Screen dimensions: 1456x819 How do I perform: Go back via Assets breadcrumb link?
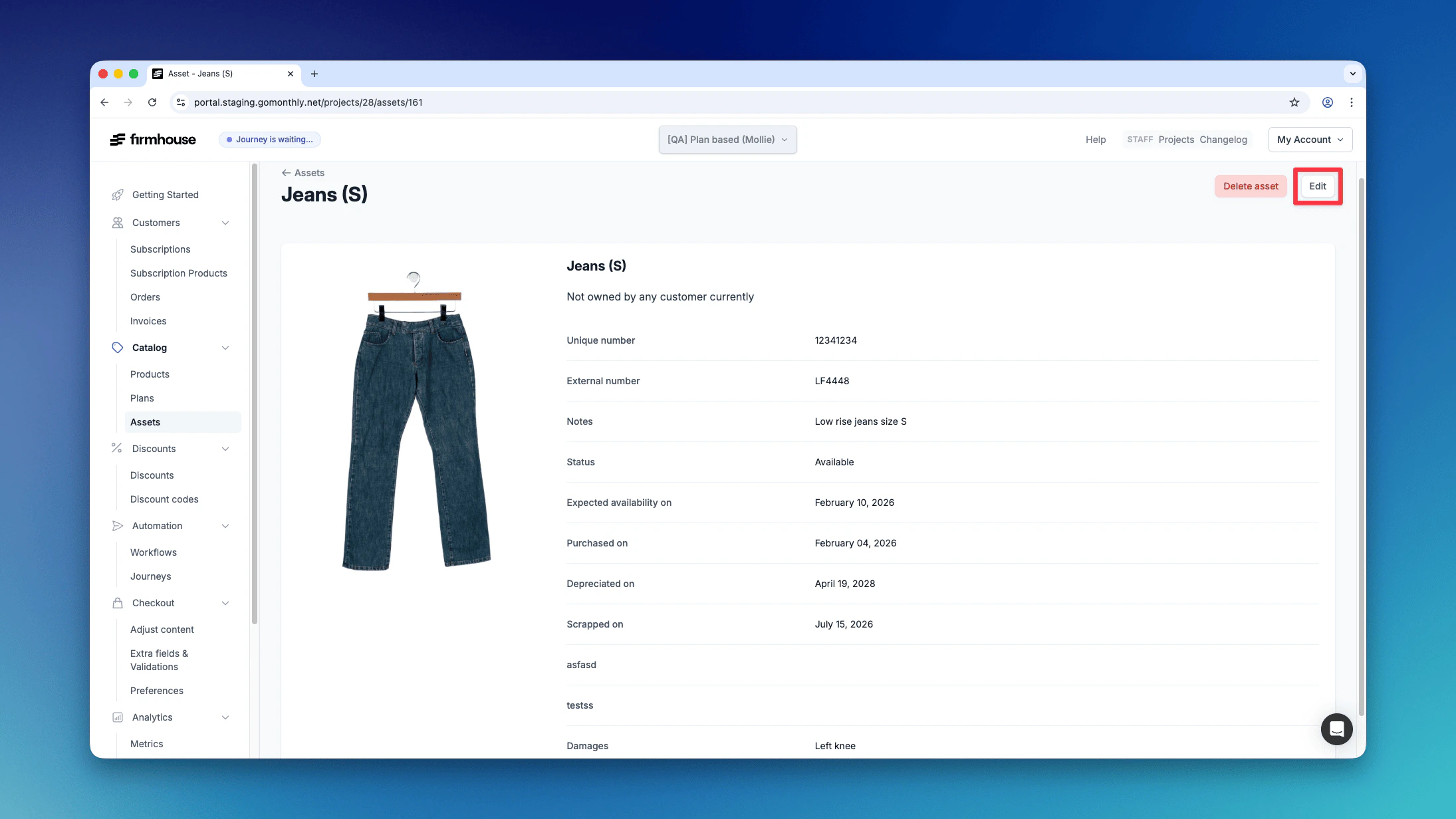[x=303, y=173]
